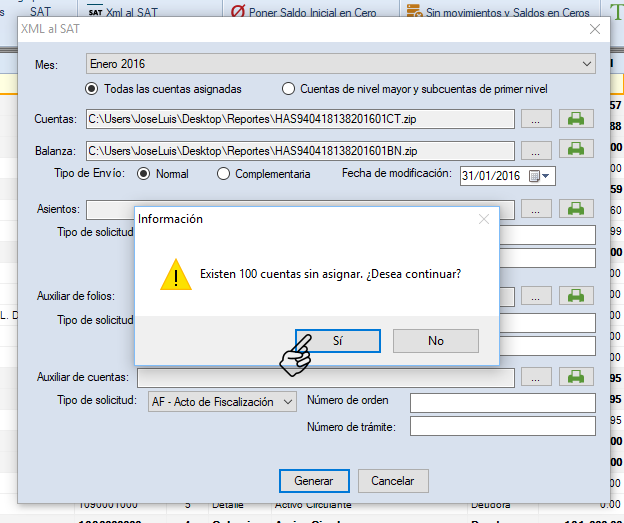Click the Generar button
This screenshot has height=523, width=624.
(x=314, y=480)
